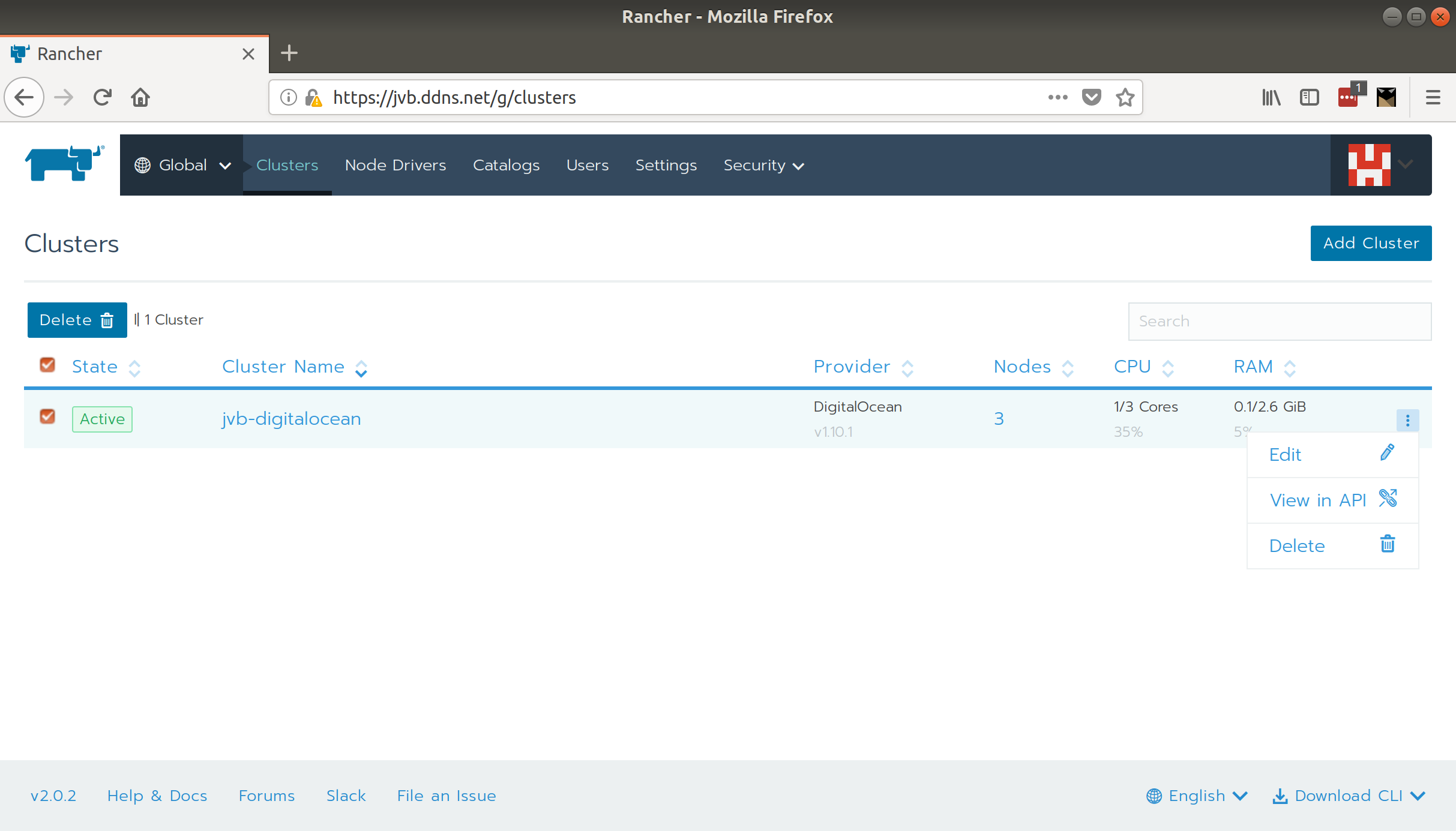
Task: Click the Pocket save icon
Action: tap(1091, 97)
